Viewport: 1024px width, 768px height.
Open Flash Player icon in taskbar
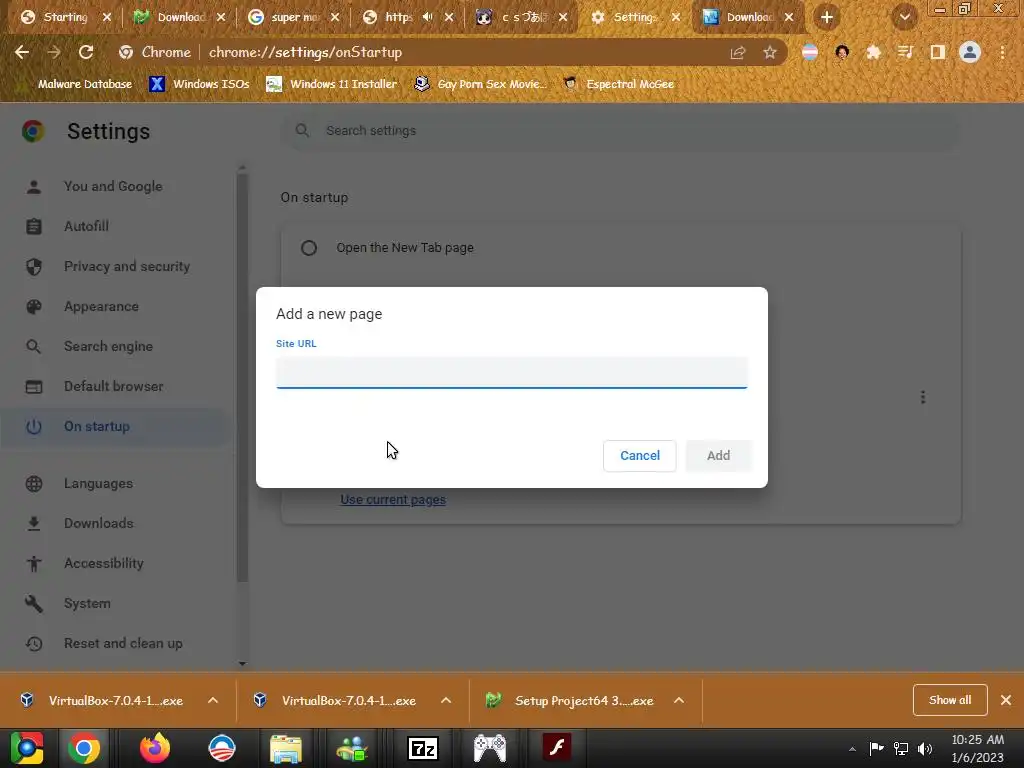[556, 748]
